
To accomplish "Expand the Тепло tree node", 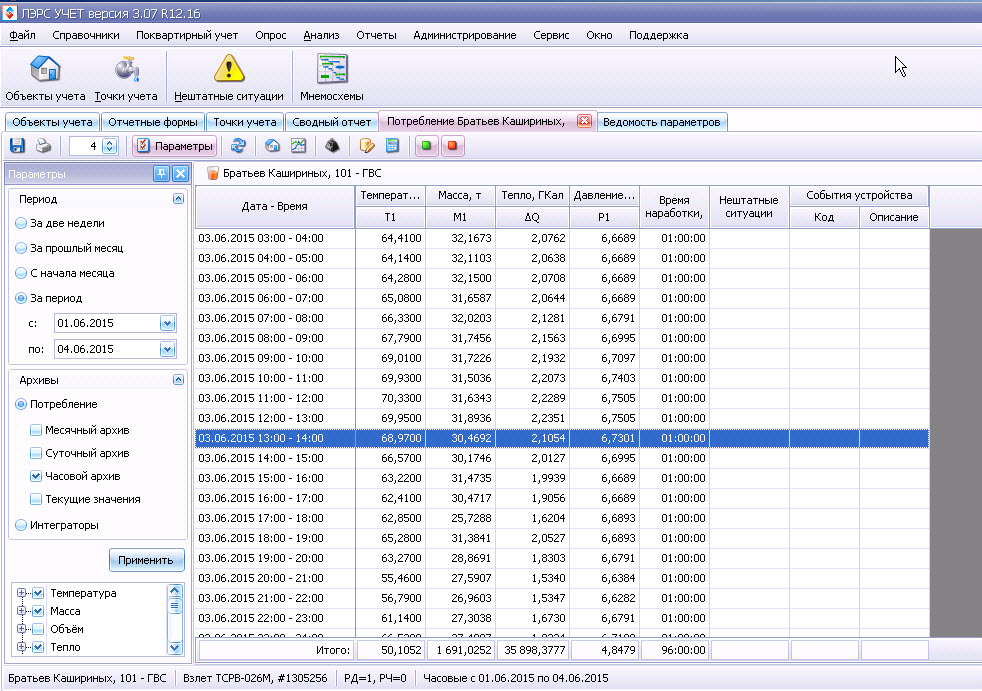I will [21, 647].
